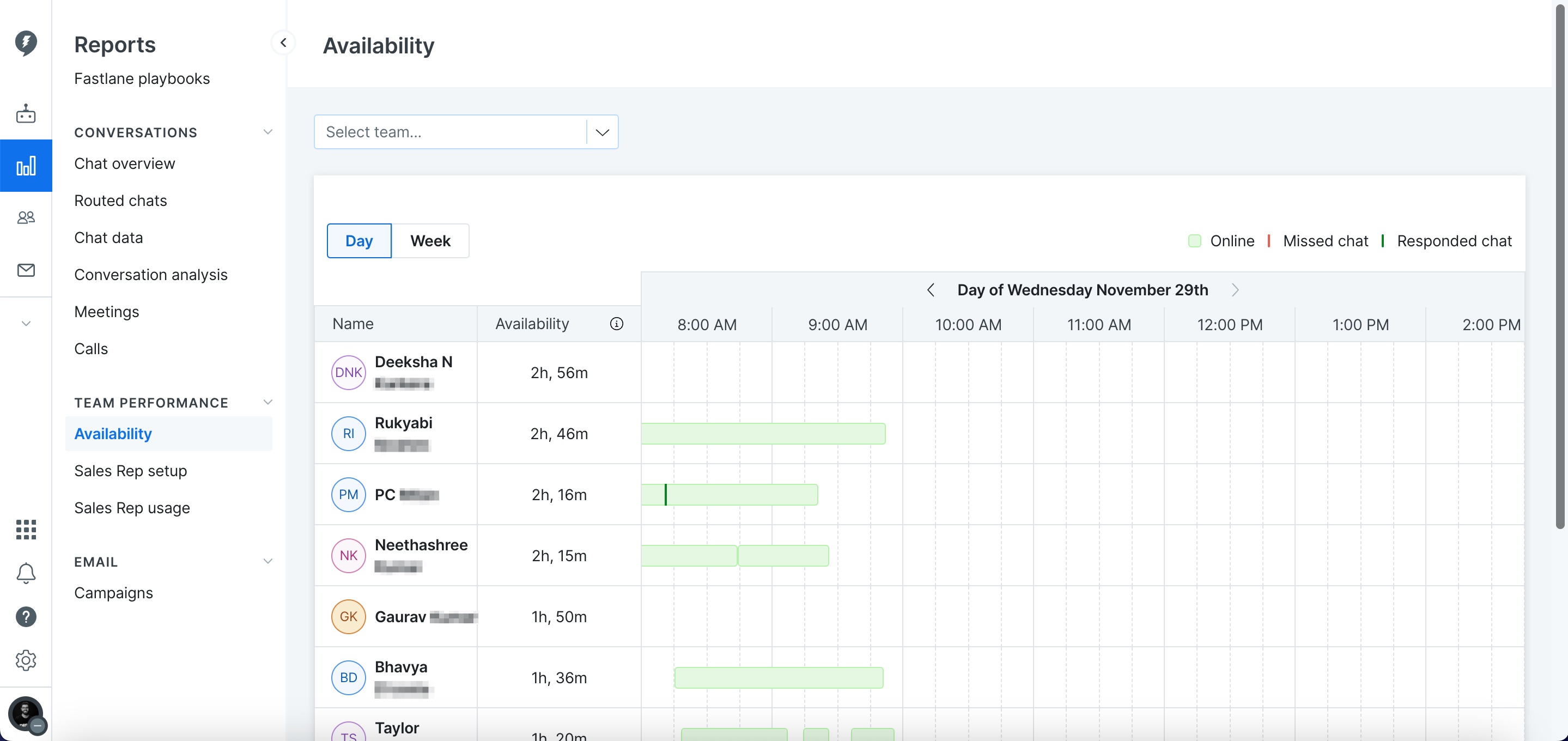Open Chat data report
The width and height of the screenshot is (1568, 741).
click(108, 238)
